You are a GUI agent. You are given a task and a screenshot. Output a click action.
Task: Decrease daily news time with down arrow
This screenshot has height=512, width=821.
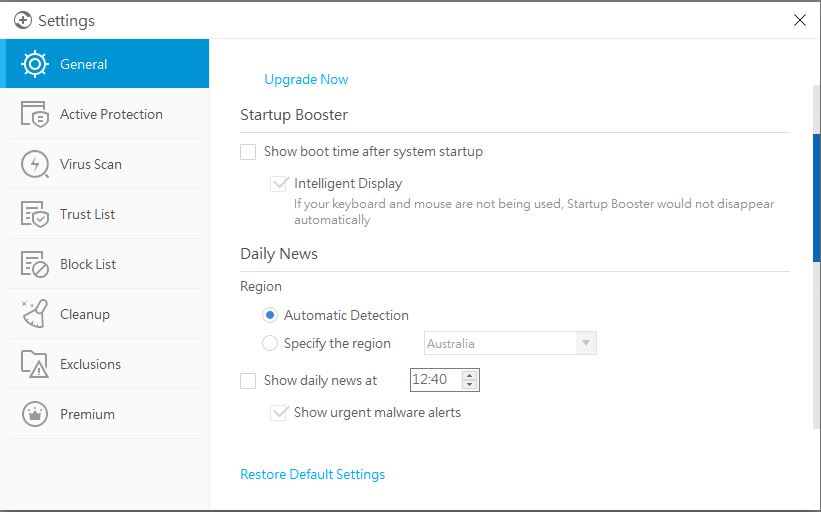(x=471, y=385)
